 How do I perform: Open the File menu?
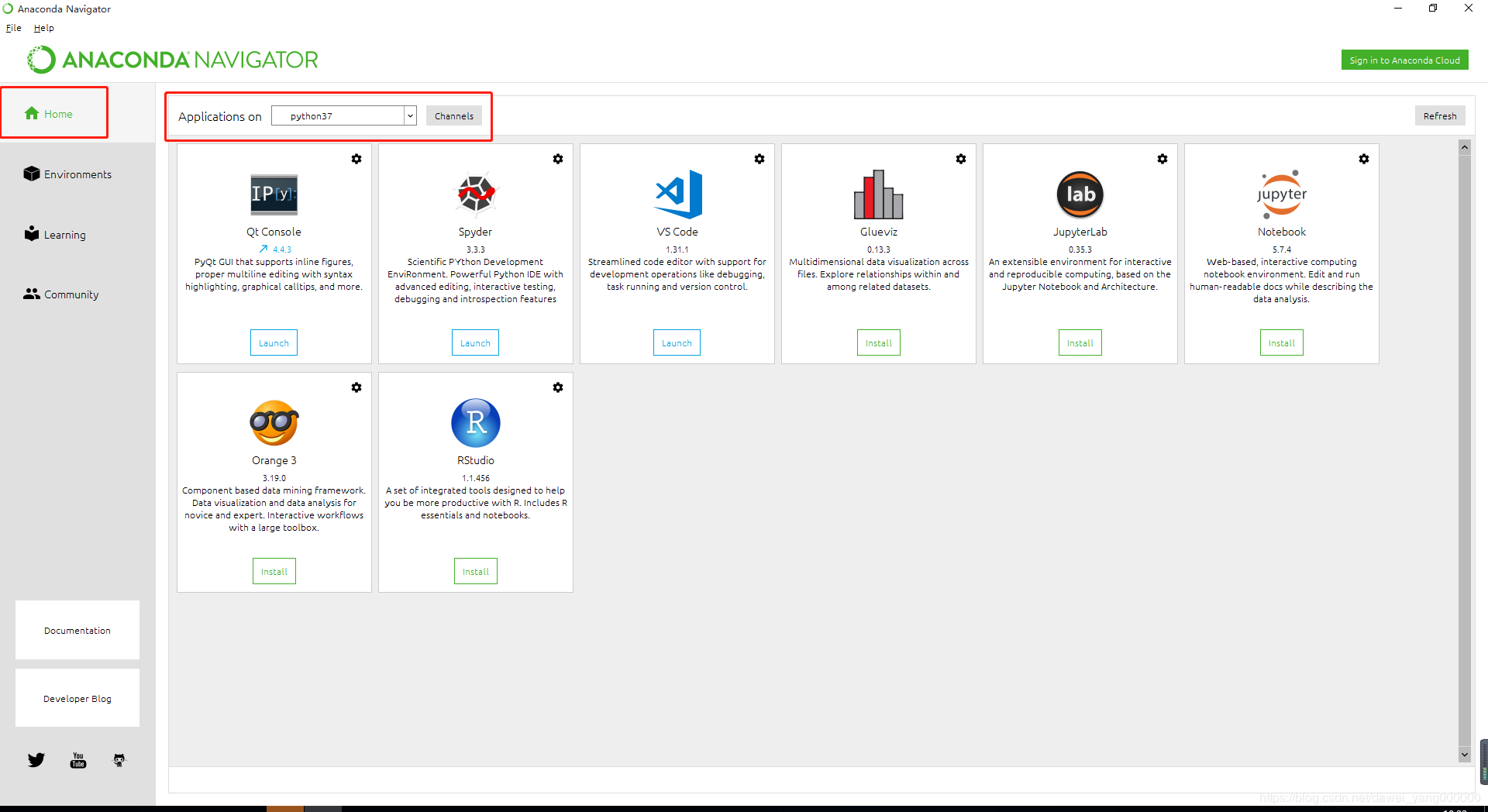[14, 28]
